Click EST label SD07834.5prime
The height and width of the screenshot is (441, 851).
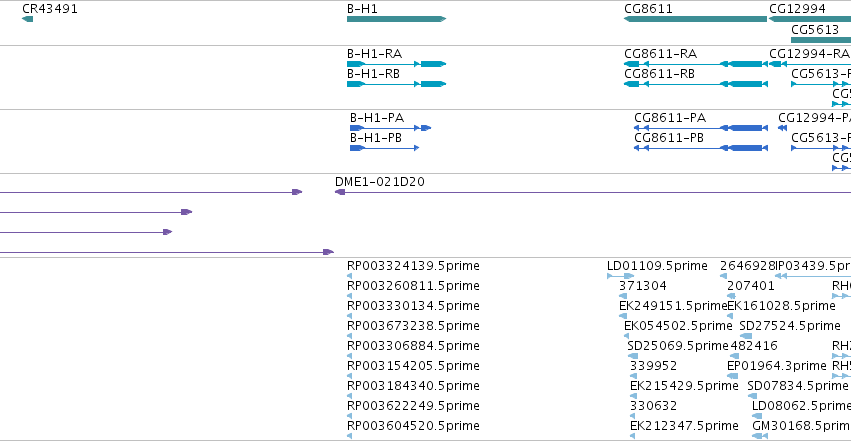click(x=797, y=386)
